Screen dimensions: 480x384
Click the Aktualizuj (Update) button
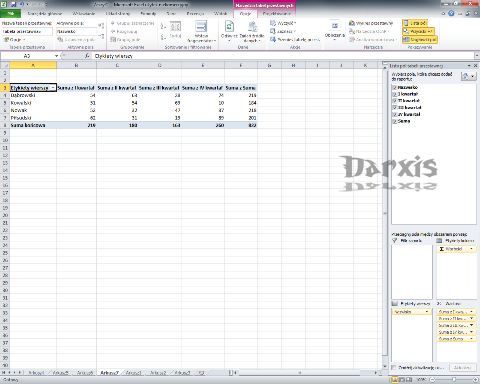[462, 367]
